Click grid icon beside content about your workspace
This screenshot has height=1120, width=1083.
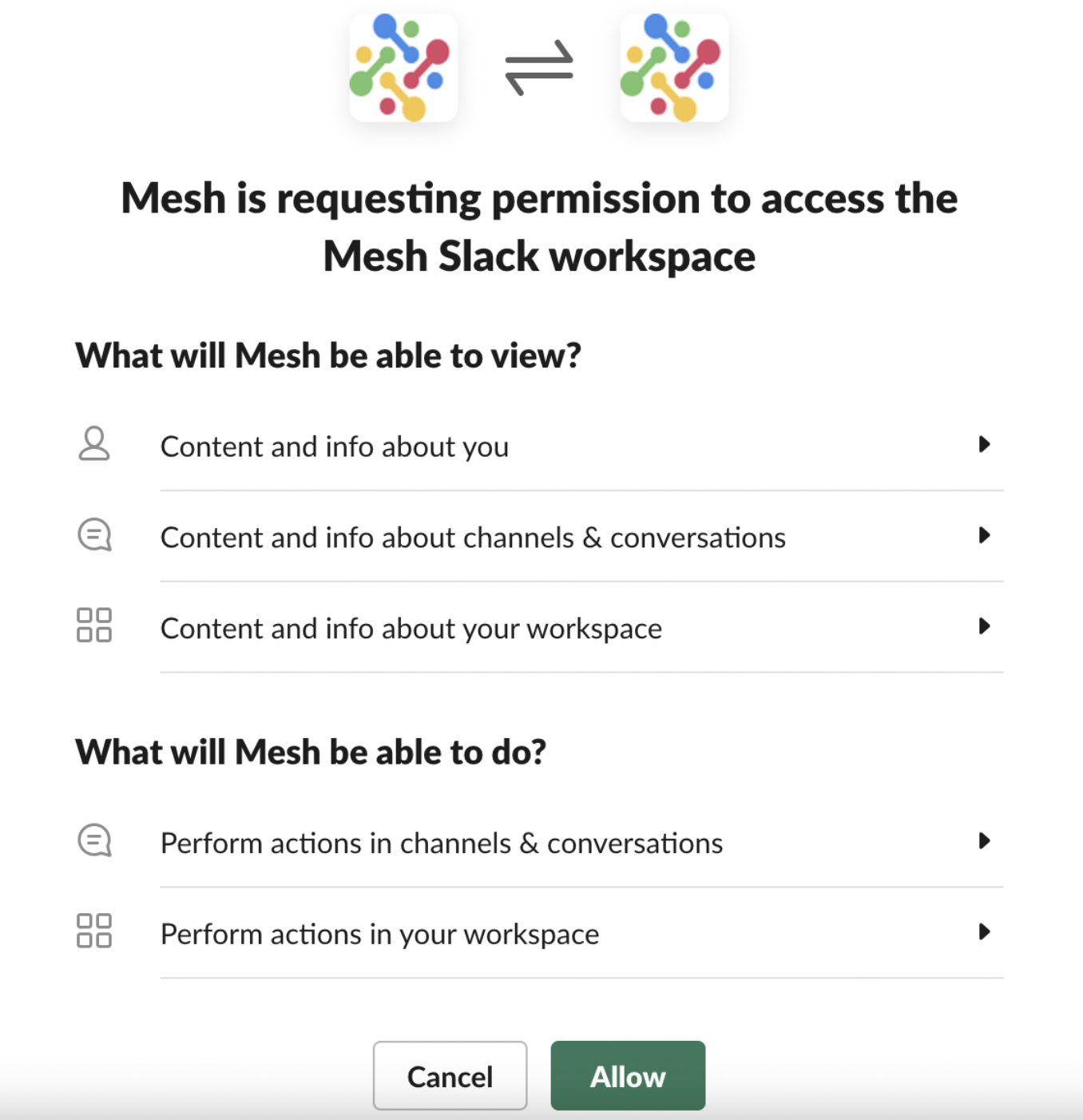(94, 626)
